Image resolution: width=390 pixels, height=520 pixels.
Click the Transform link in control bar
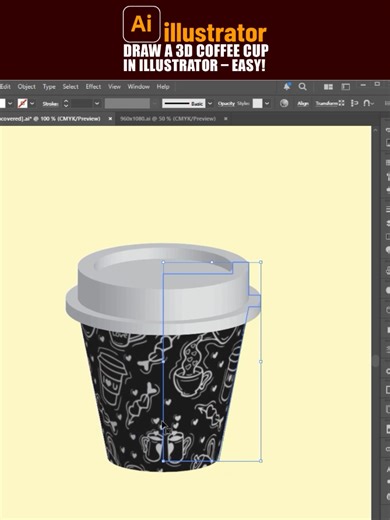click(327, 104)
